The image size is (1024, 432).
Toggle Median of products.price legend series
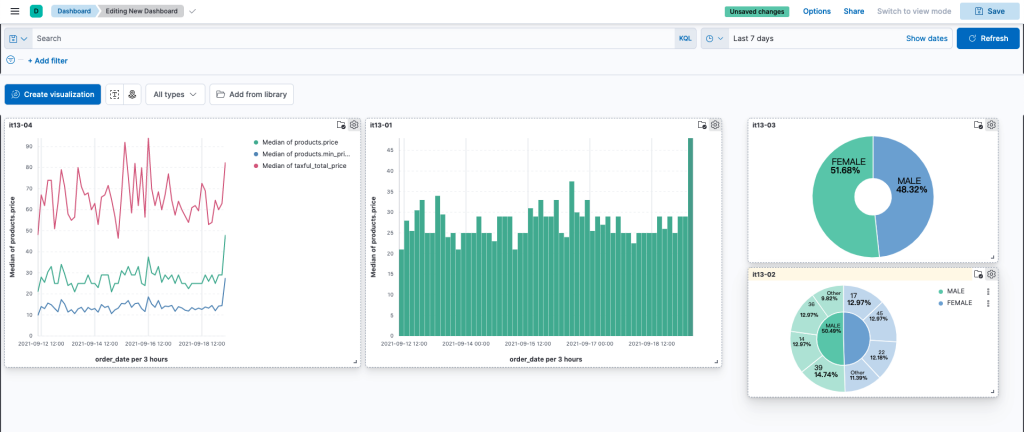click(300, 142)
